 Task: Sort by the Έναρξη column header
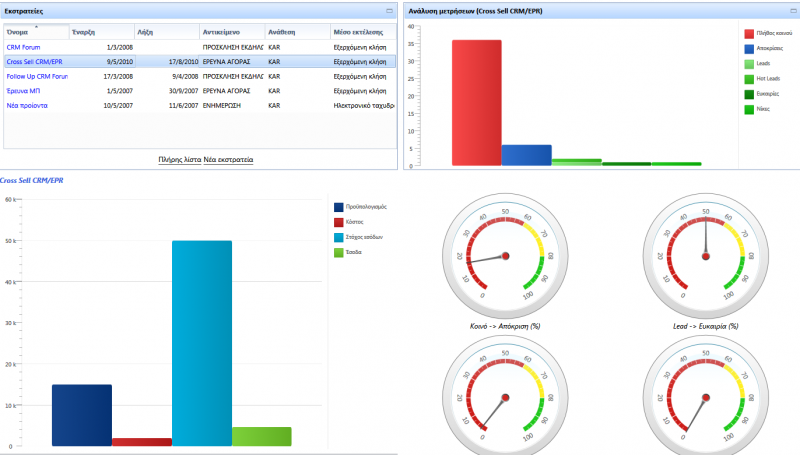point(102,32)
